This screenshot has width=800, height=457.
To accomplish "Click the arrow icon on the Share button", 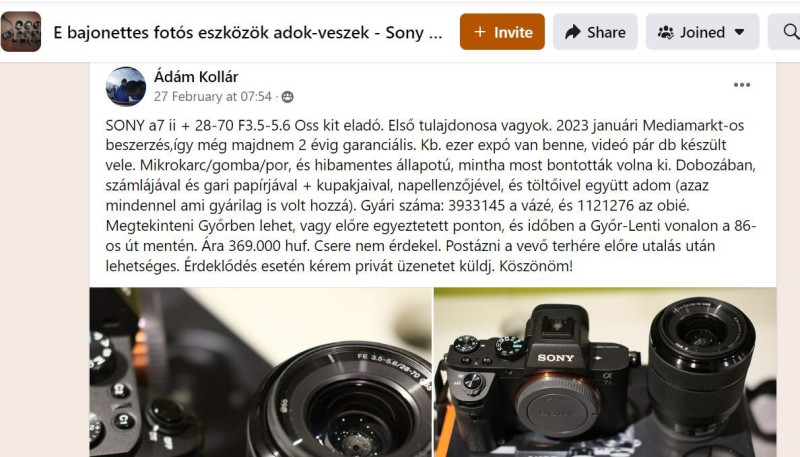I will 573,32.
